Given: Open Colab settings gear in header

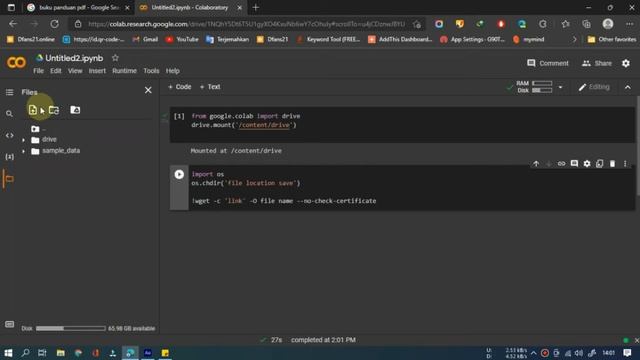Looking at the screenshot, I should click(626, 63).
